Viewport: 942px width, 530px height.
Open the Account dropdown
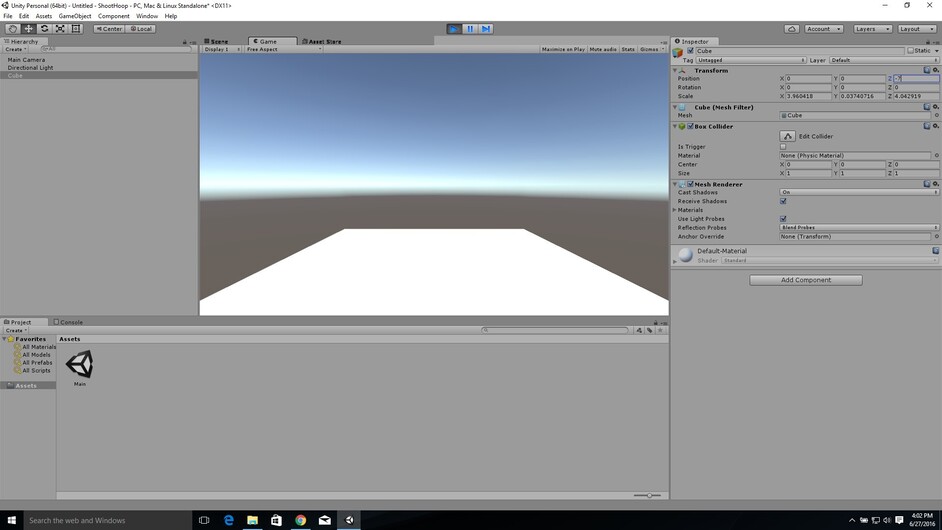pyautogui.click(x=824, y=29)
